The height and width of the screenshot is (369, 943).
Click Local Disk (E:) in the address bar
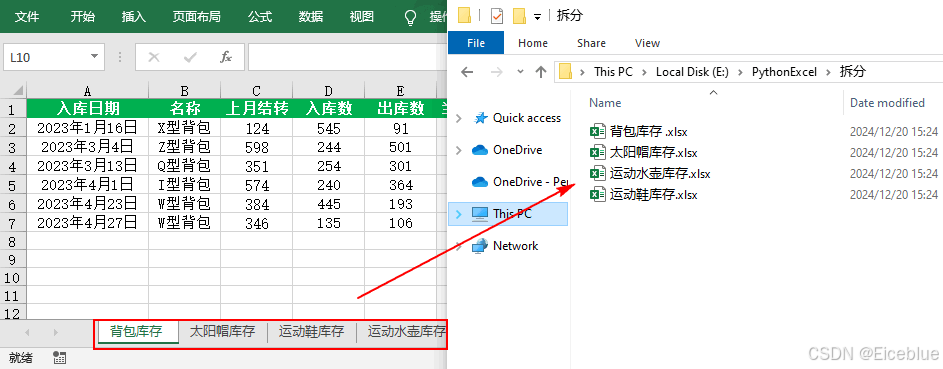coord(692,72)
